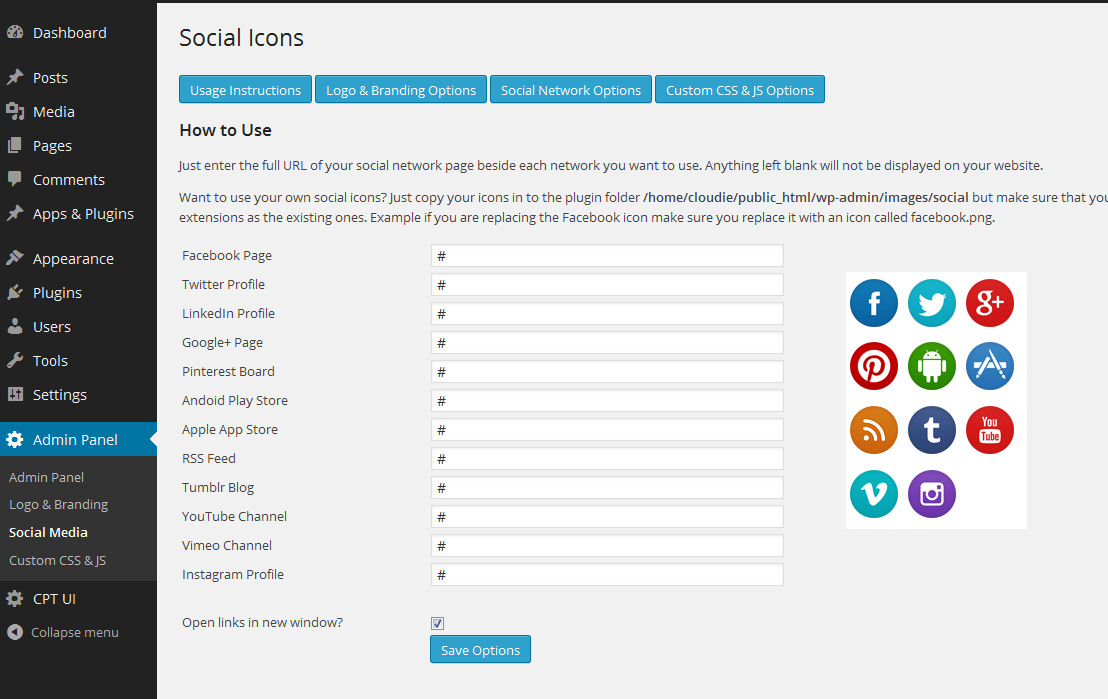Click the Google+ red icon

point(989,303)
